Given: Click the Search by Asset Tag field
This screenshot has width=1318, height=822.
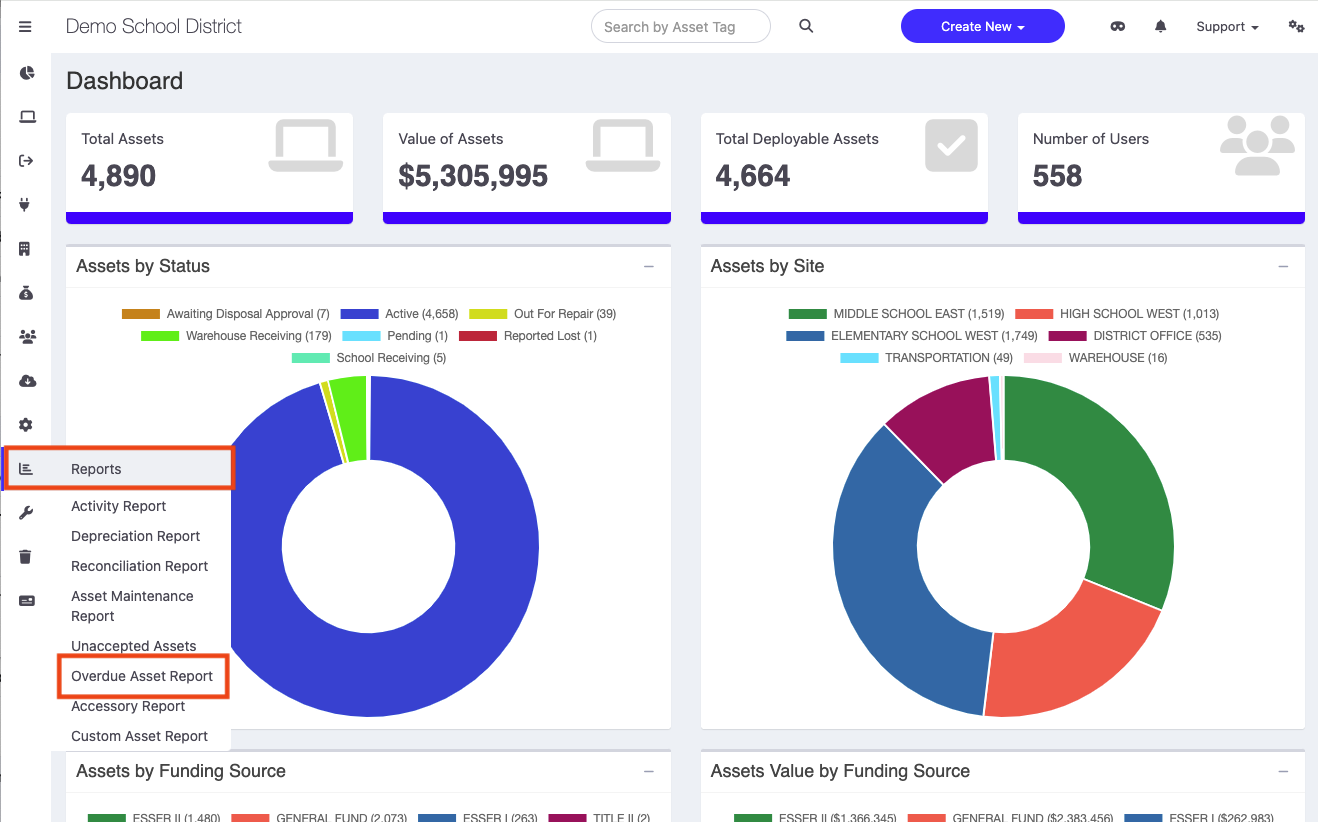Looking at the screenshot, I should point(680,27).
